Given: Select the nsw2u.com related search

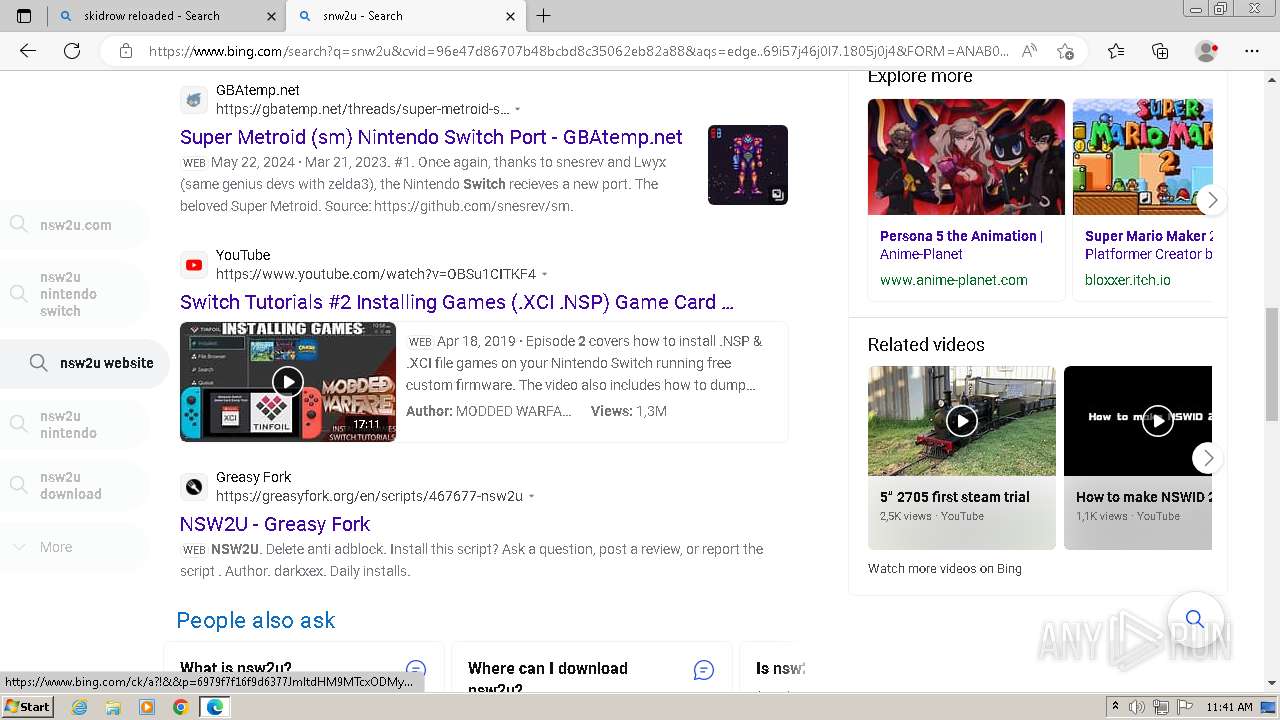Looking at the screenshot, I should tap(74, 225).
